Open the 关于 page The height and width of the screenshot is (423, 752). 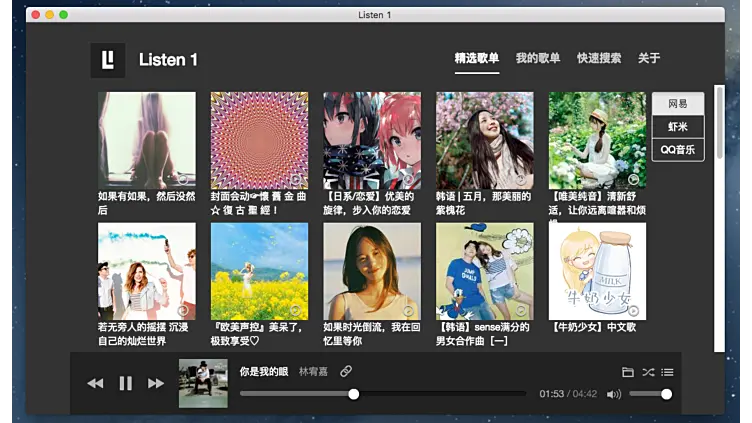click(649, 59)
